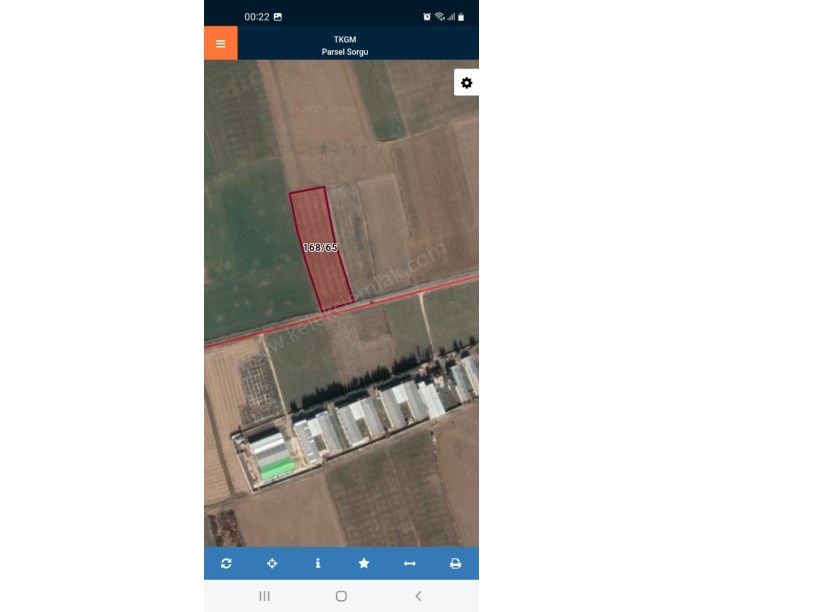Select the measure distance arrow icon
This screenshot has height=612, width=816.
pos(410,563)
